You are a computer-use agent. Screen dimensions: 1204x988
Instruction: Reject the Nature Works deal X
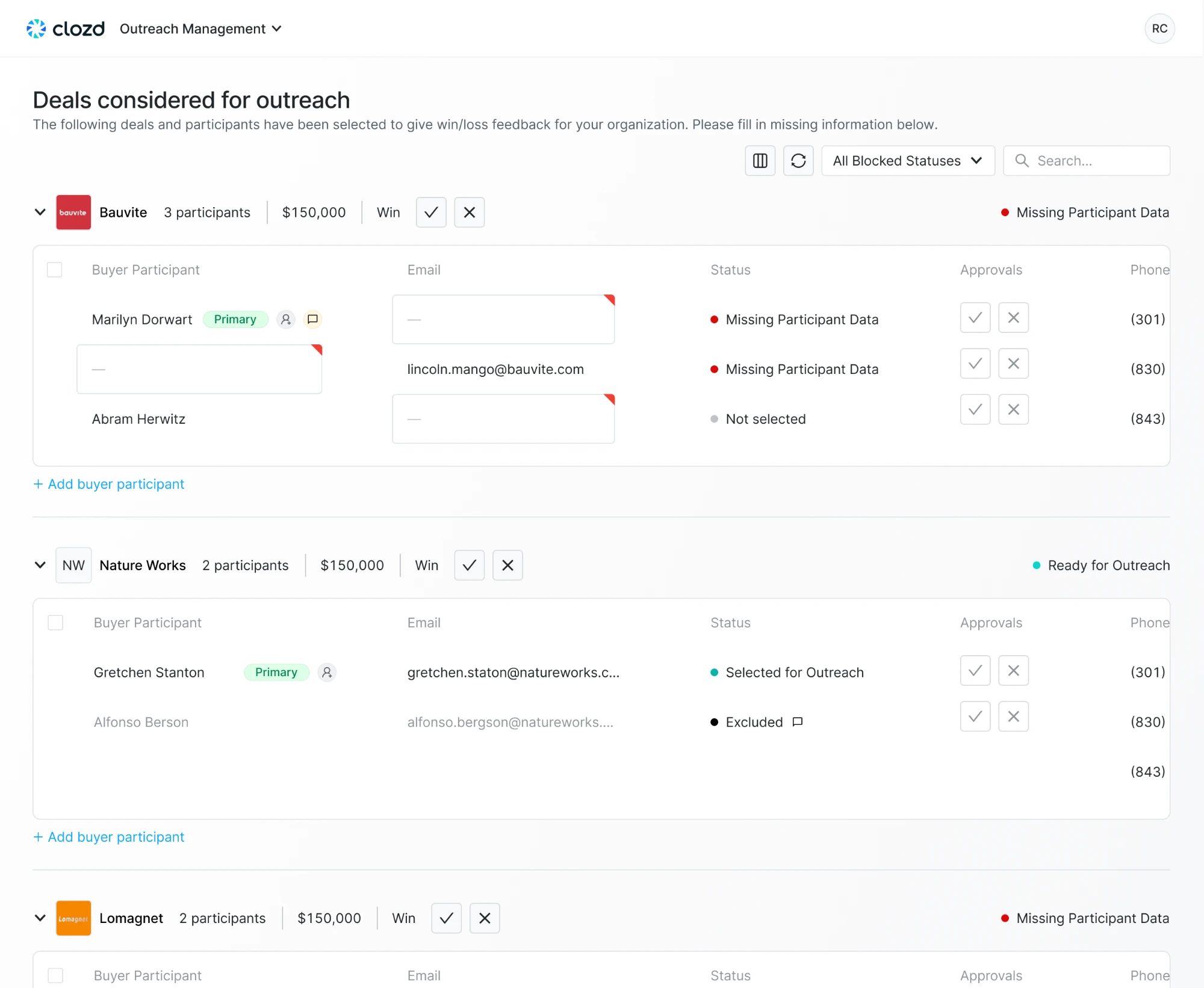pos(507,565)
